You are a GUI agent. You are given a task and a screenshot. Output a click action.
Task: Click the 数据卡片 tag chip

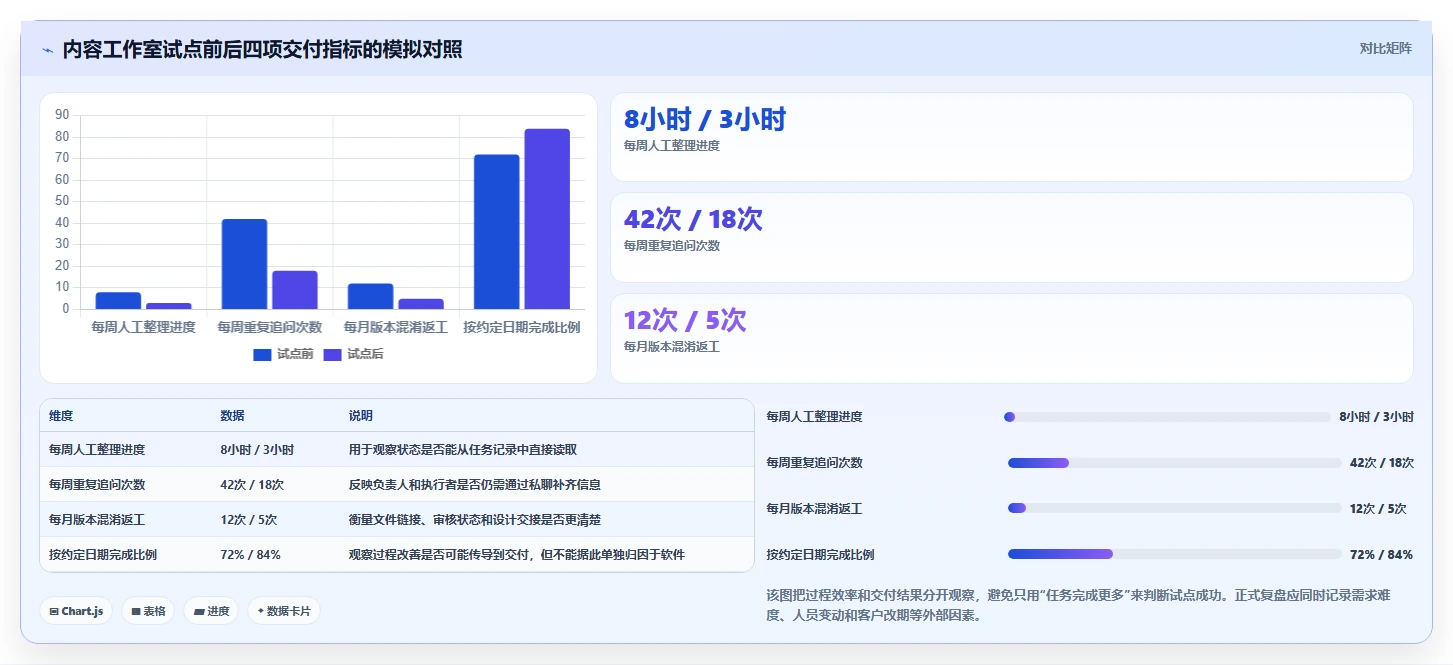click(284, 611)
